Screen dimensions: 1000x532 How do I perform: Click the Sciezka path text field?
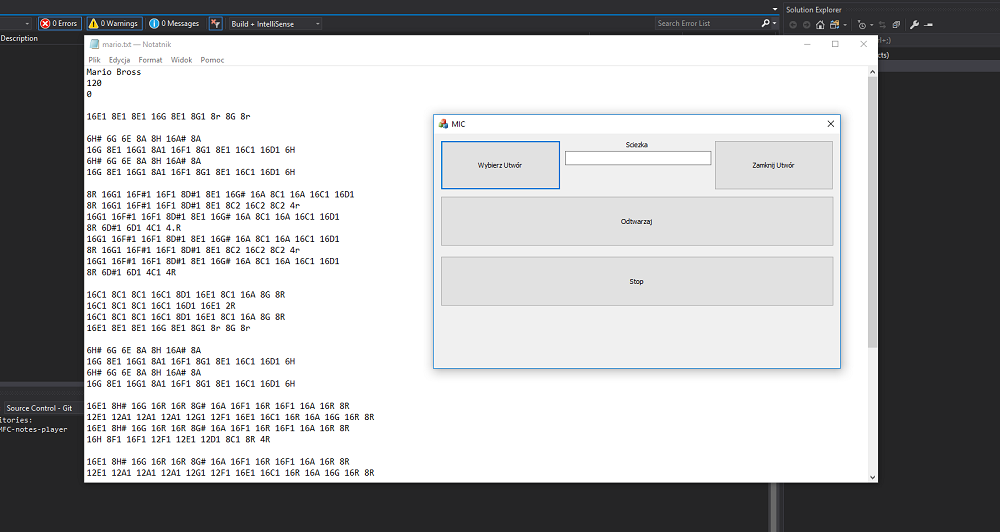637,158
